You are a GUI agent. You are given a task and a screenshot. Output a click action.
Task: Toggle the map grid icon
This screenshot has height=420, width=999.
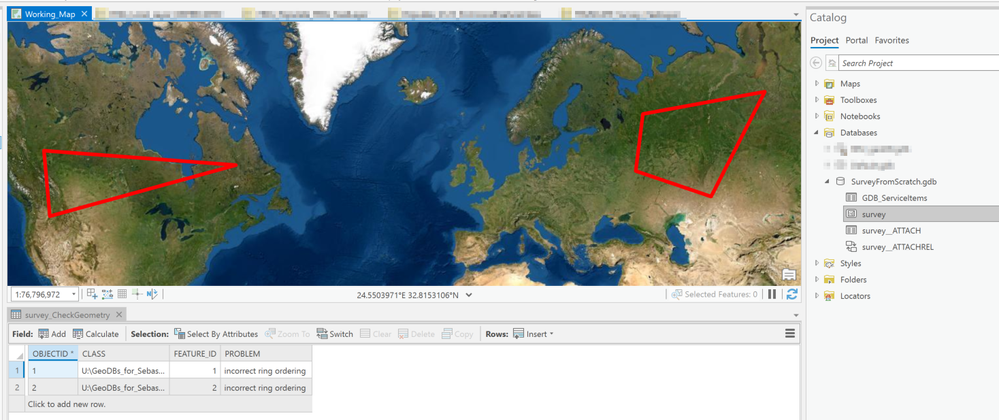tap(122, 294)
